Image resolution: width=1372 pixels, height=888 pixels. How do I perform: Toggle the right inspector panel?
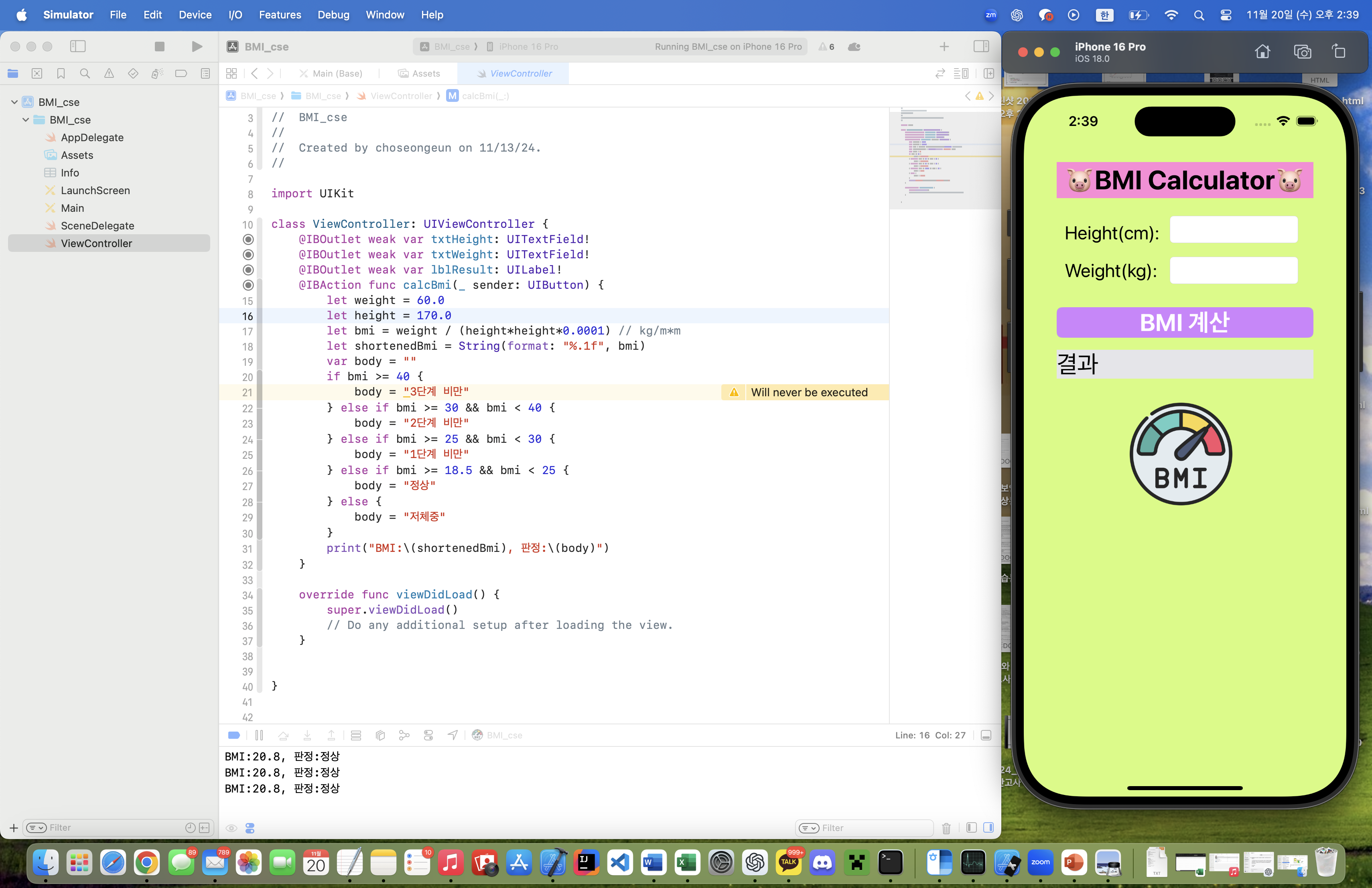(x=981, y=46)
